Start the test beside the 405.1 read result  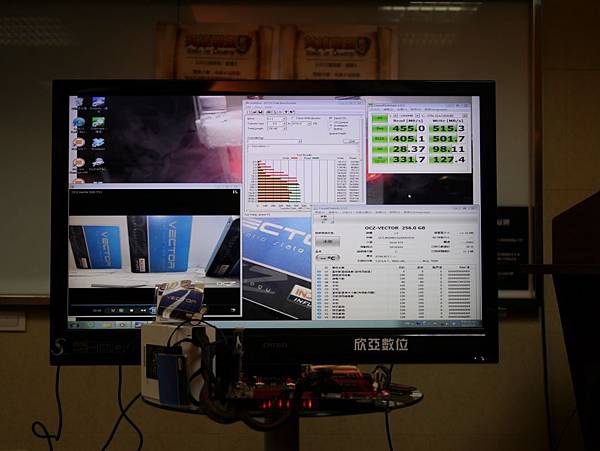(x=380, y=139)
